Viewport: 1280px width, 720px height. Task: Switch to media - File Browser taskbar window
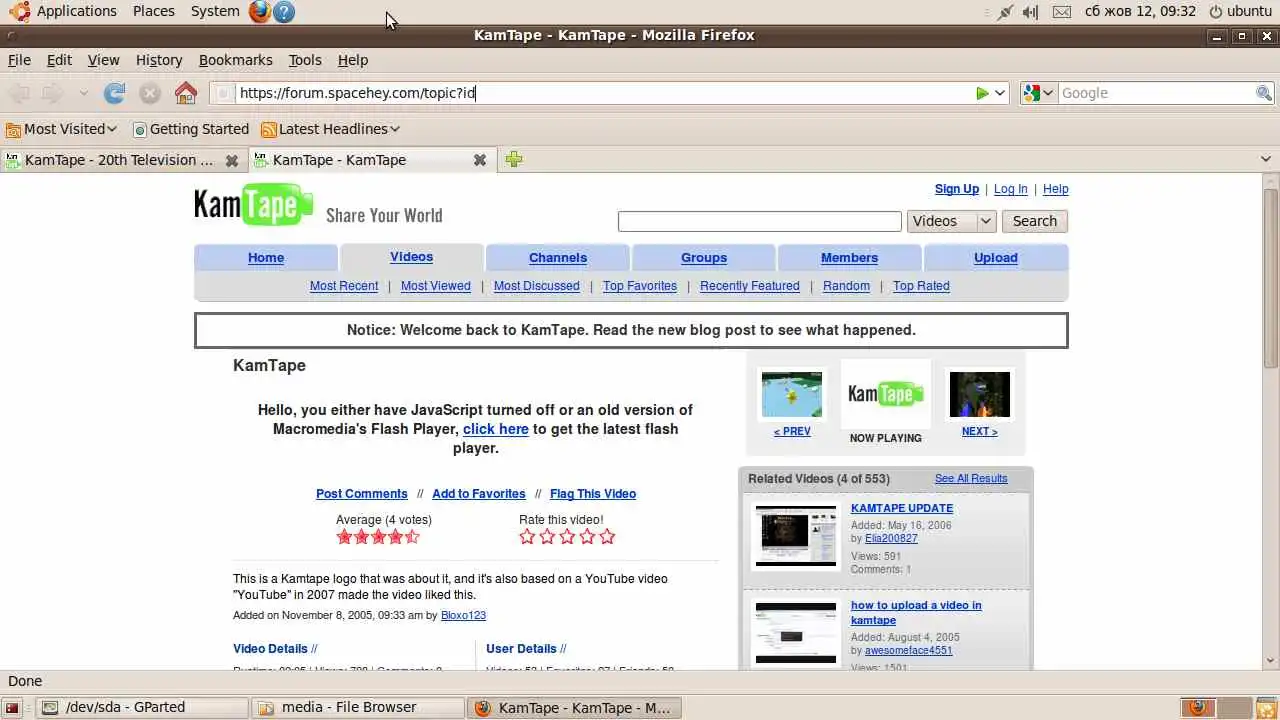click(358, 708)
